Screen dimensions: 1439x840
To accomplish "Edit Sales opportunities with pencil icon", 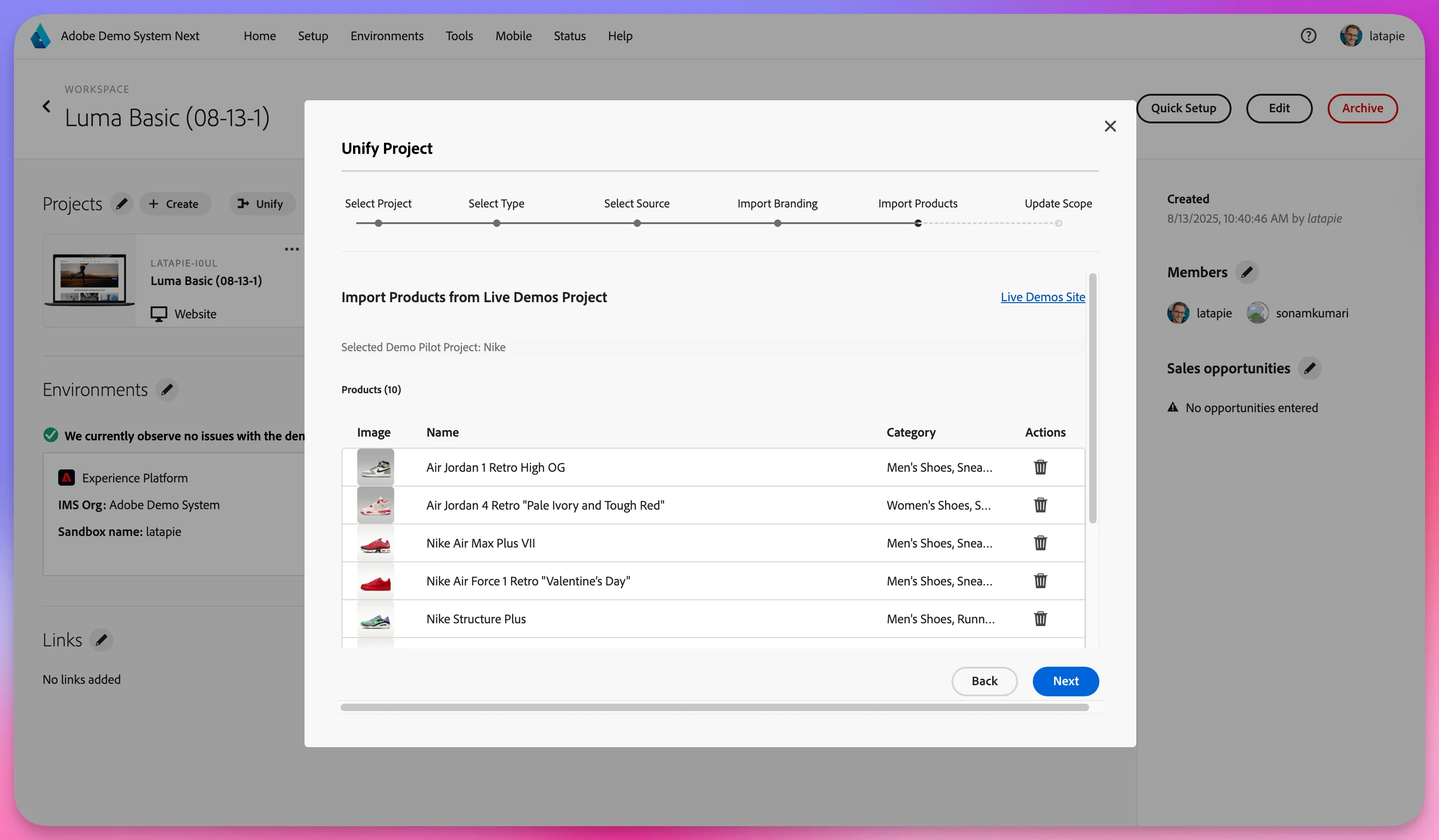I will pyautogui.click(x=1309, y=368).
